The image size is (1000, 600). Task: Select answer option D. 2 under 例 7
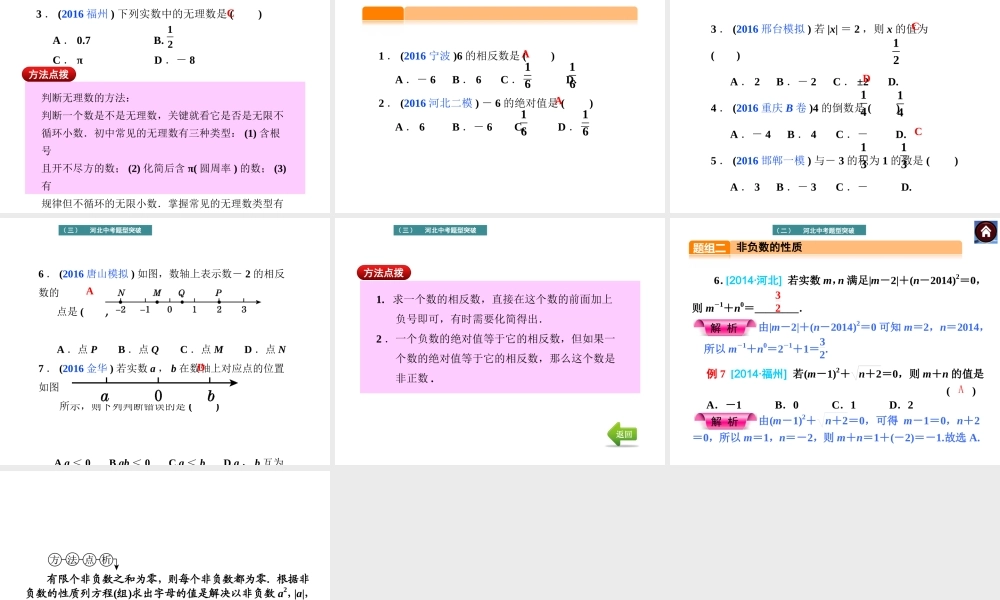click(x=901, y=405)
